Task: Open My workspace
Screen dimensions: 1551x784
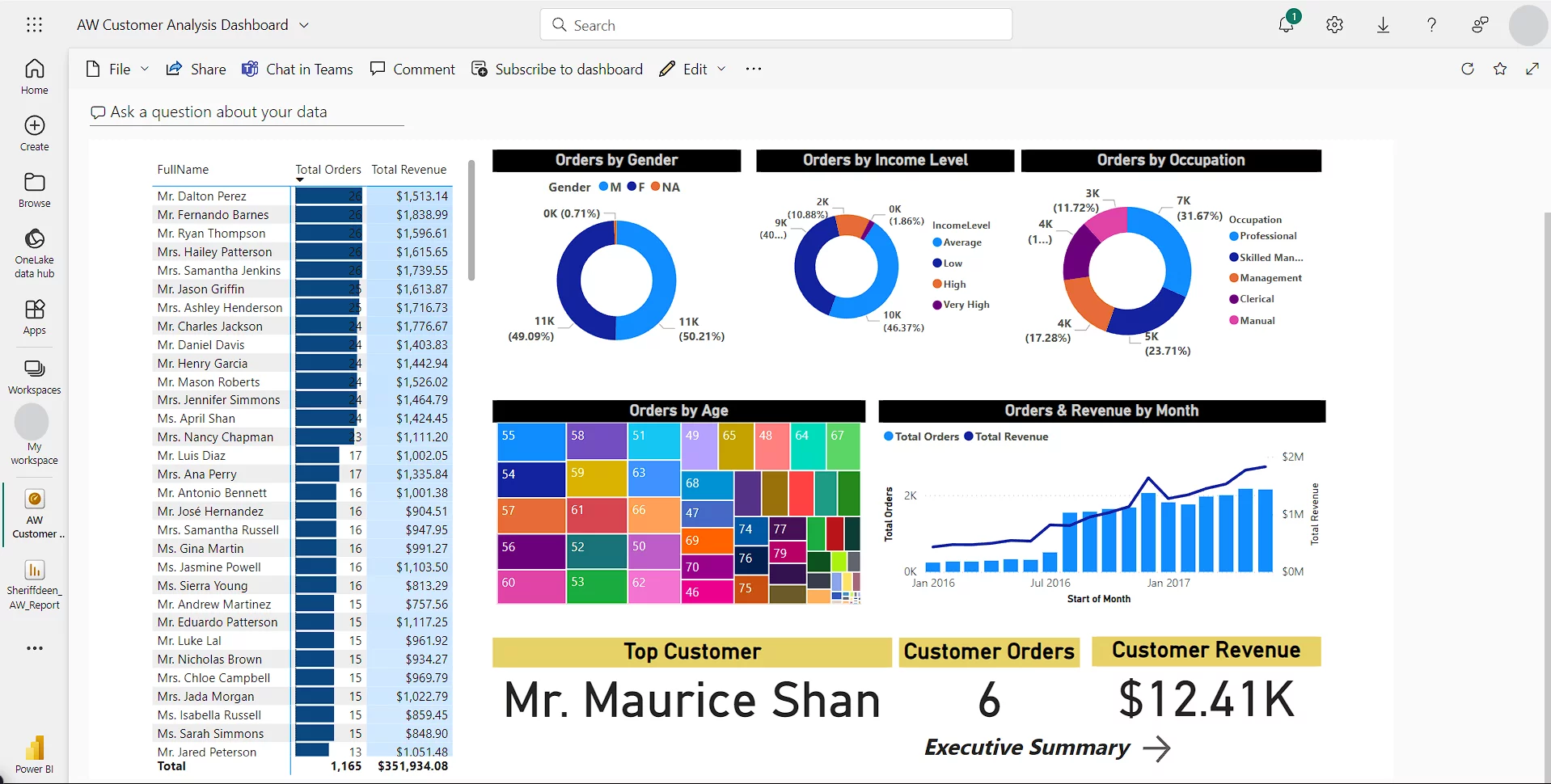Action: 34,435
